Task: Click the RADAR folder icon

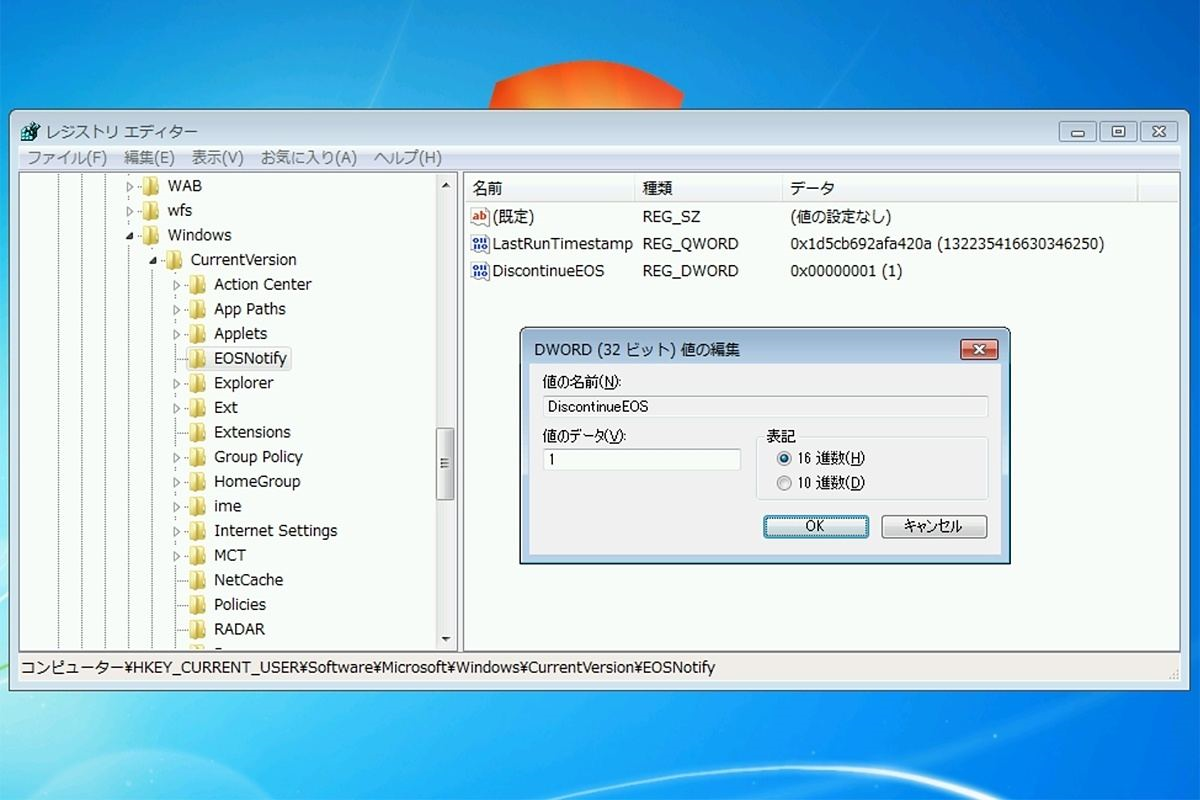Action: pos(197,629)
